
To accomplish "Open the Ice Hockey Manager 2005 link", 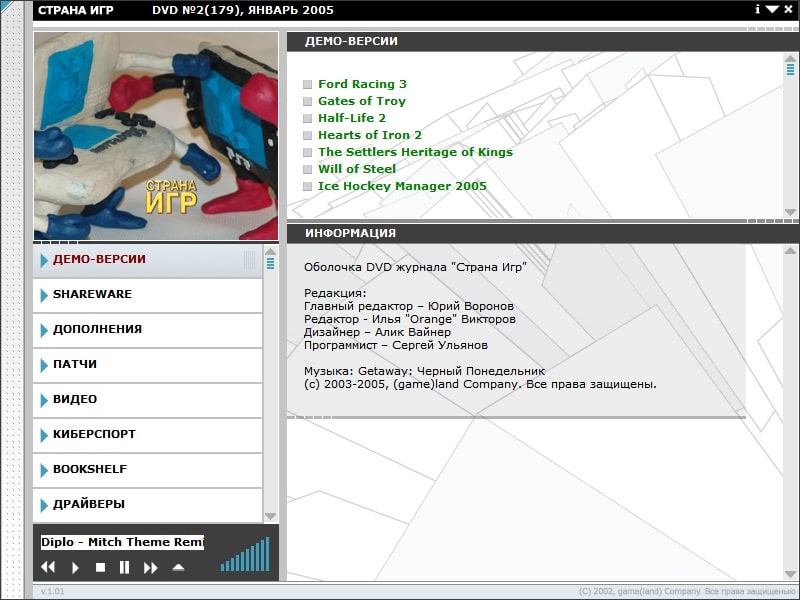I will (x=402, y=186).
